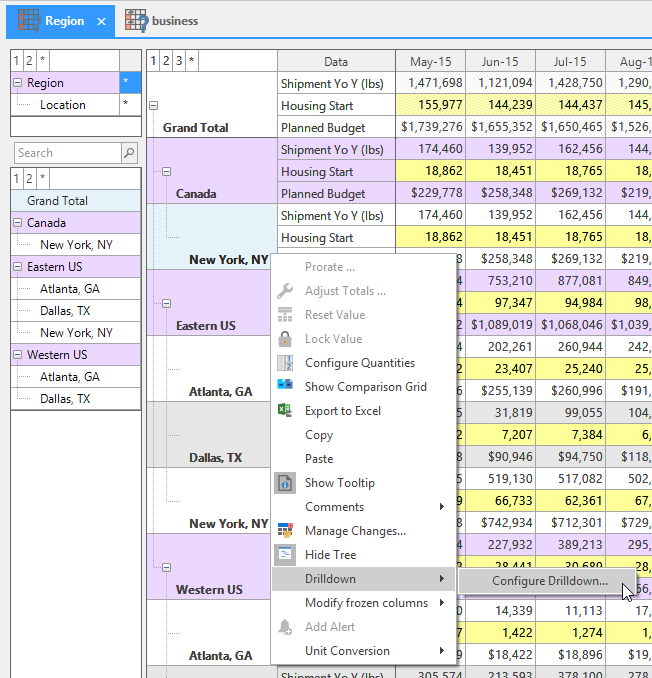Click the business tab grid icon
The height and width of the screenshot is (678, 652).
click(136, 20)
